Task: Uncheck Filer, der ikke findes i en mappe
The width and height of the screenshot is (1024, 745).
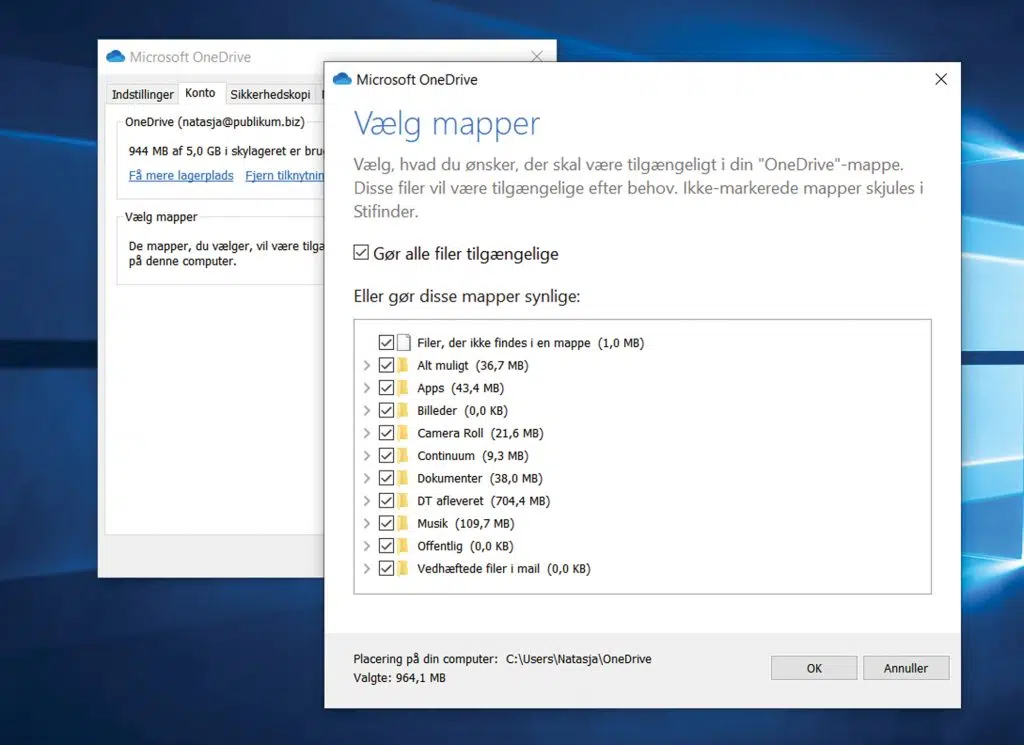Action: (x=386, y=342)
